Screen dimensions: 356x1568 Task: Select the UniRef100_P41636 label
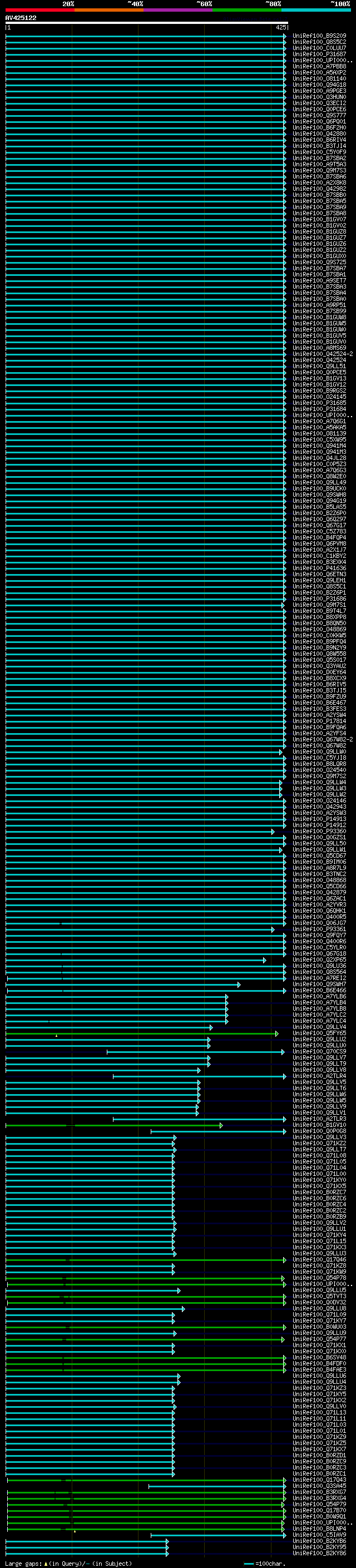pyautogui.click(x=319, y=568)
